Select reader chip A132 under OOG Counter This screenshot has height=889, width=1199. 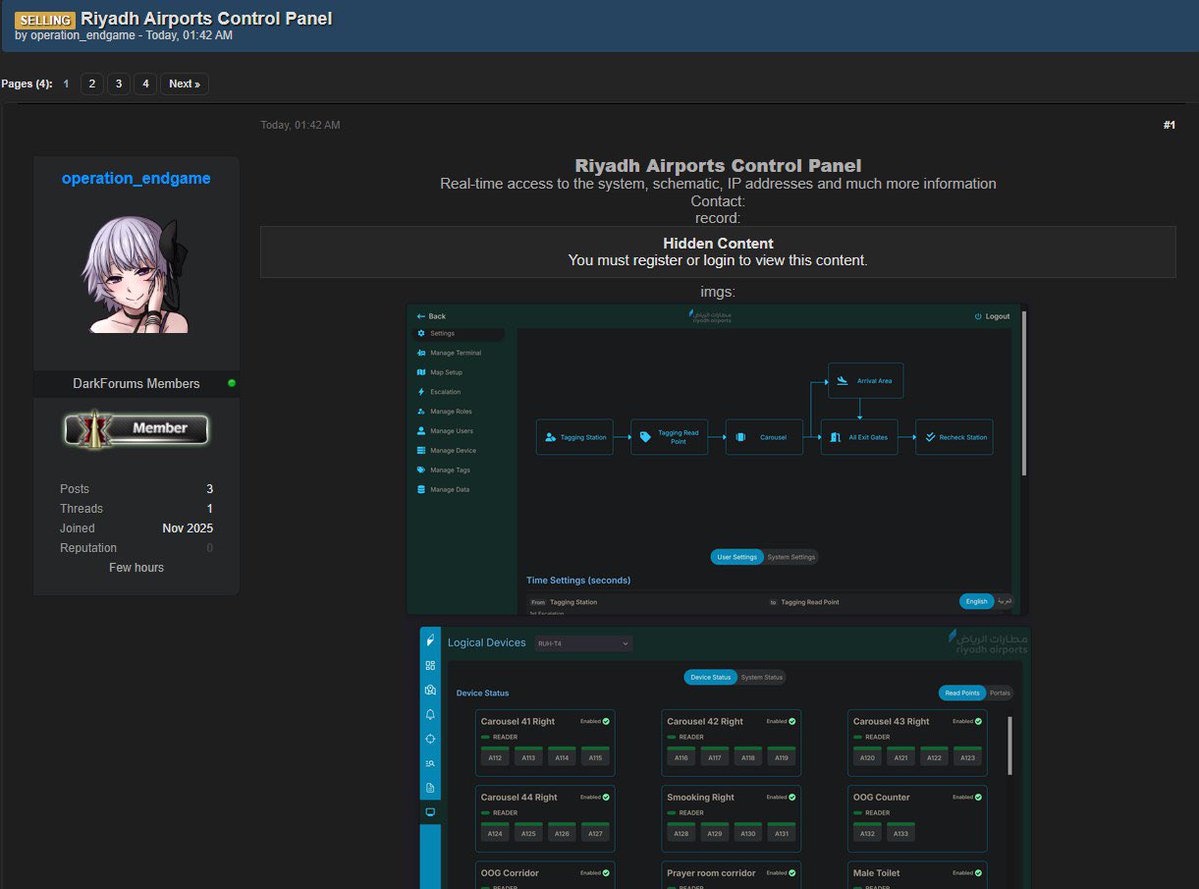point(867,833)
